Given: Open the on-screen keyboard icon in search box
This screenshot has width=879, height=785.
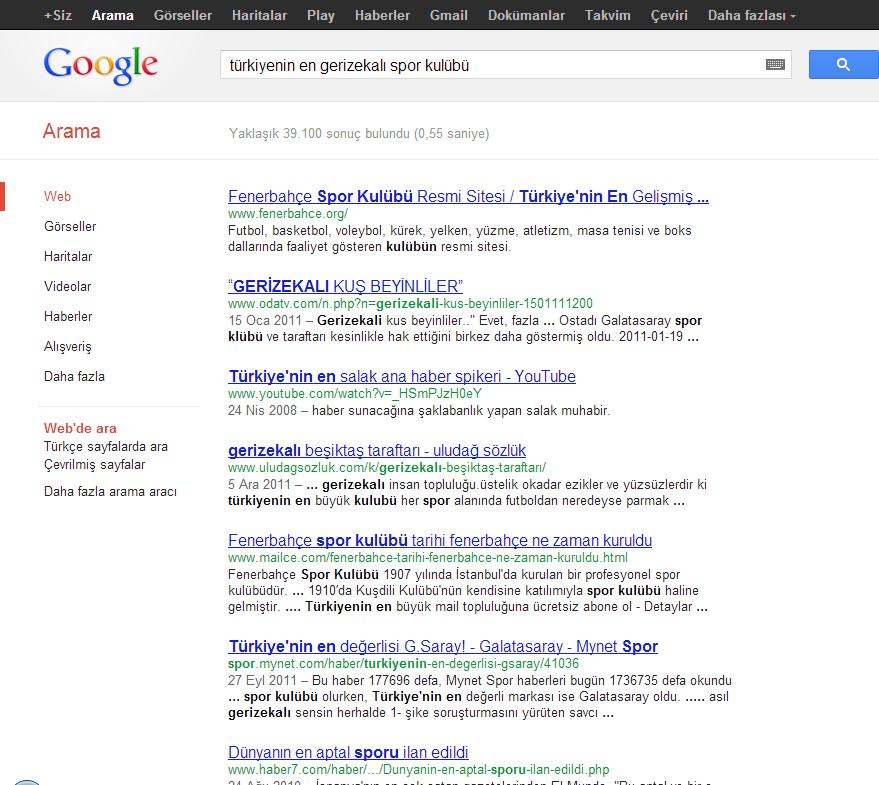Looking at the screenshot, I should pos(775,64).
